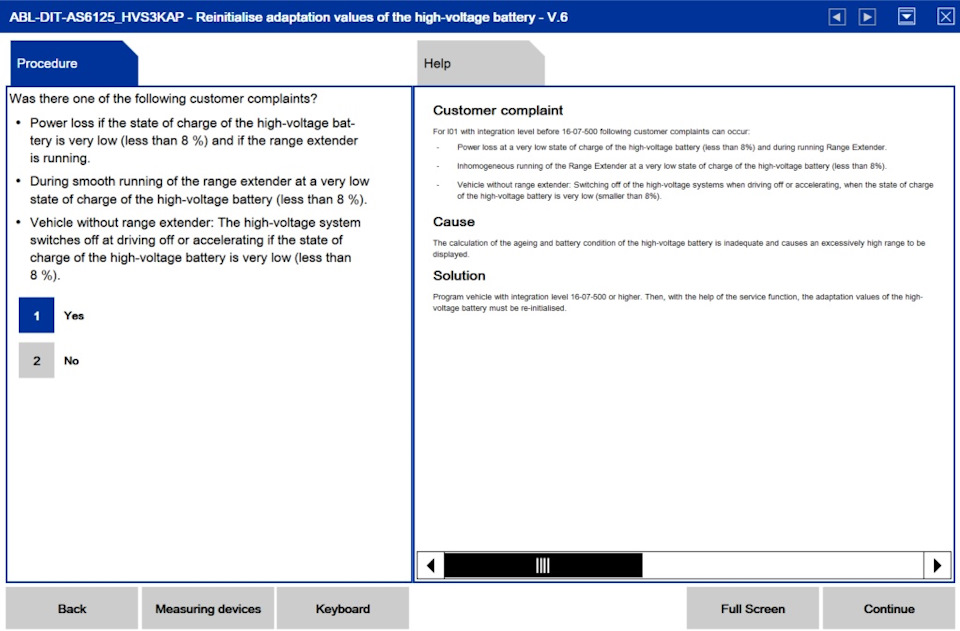Click the help line 'For I01 with integration level before 16-07-500'
Image resolution: width=960 pixels, height=631 pixels.
591,131
